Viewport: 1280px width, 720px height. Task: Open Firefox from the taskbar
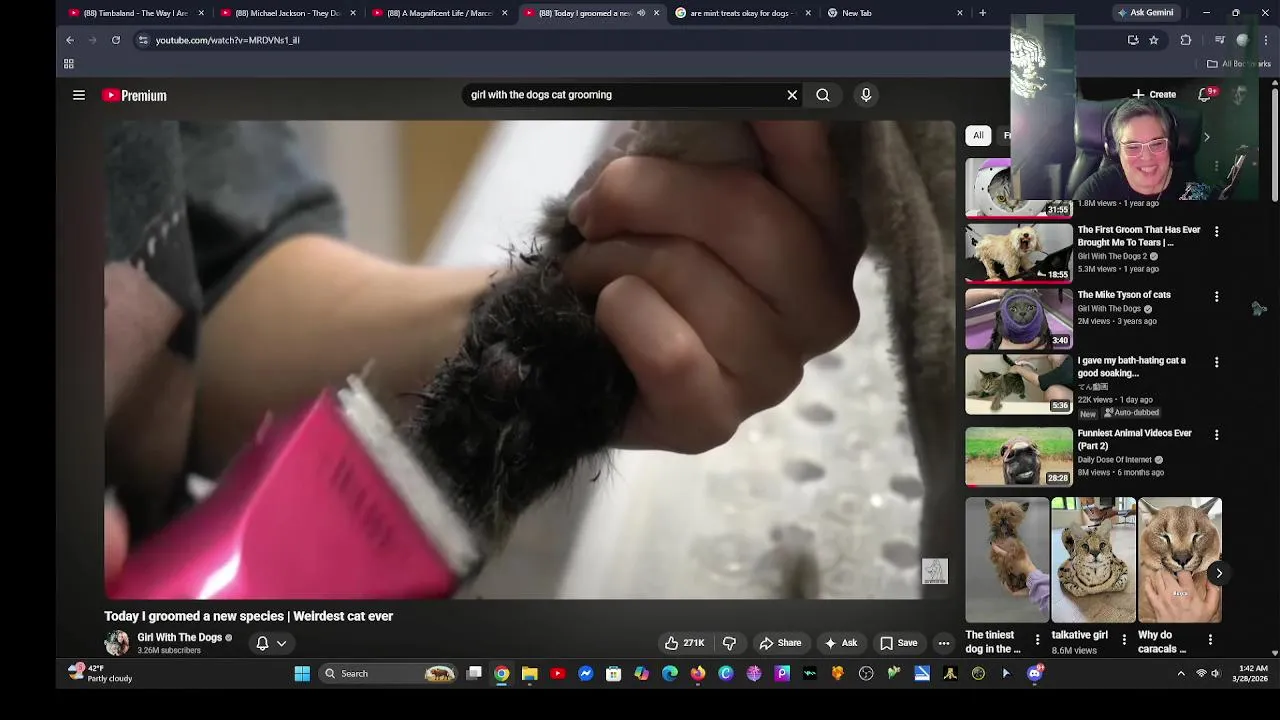coord(698,674)
